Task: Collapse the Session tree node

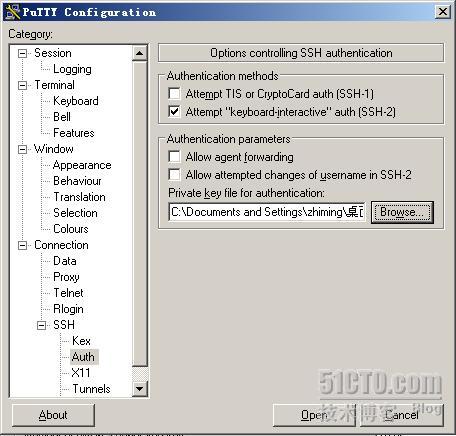Action: coord(22,53)
